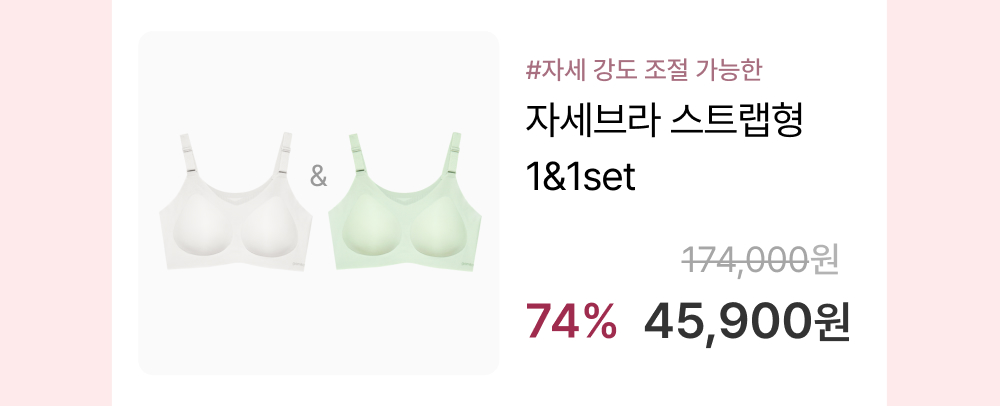Click the 74% discount rate label

click(x=571, y=321)
